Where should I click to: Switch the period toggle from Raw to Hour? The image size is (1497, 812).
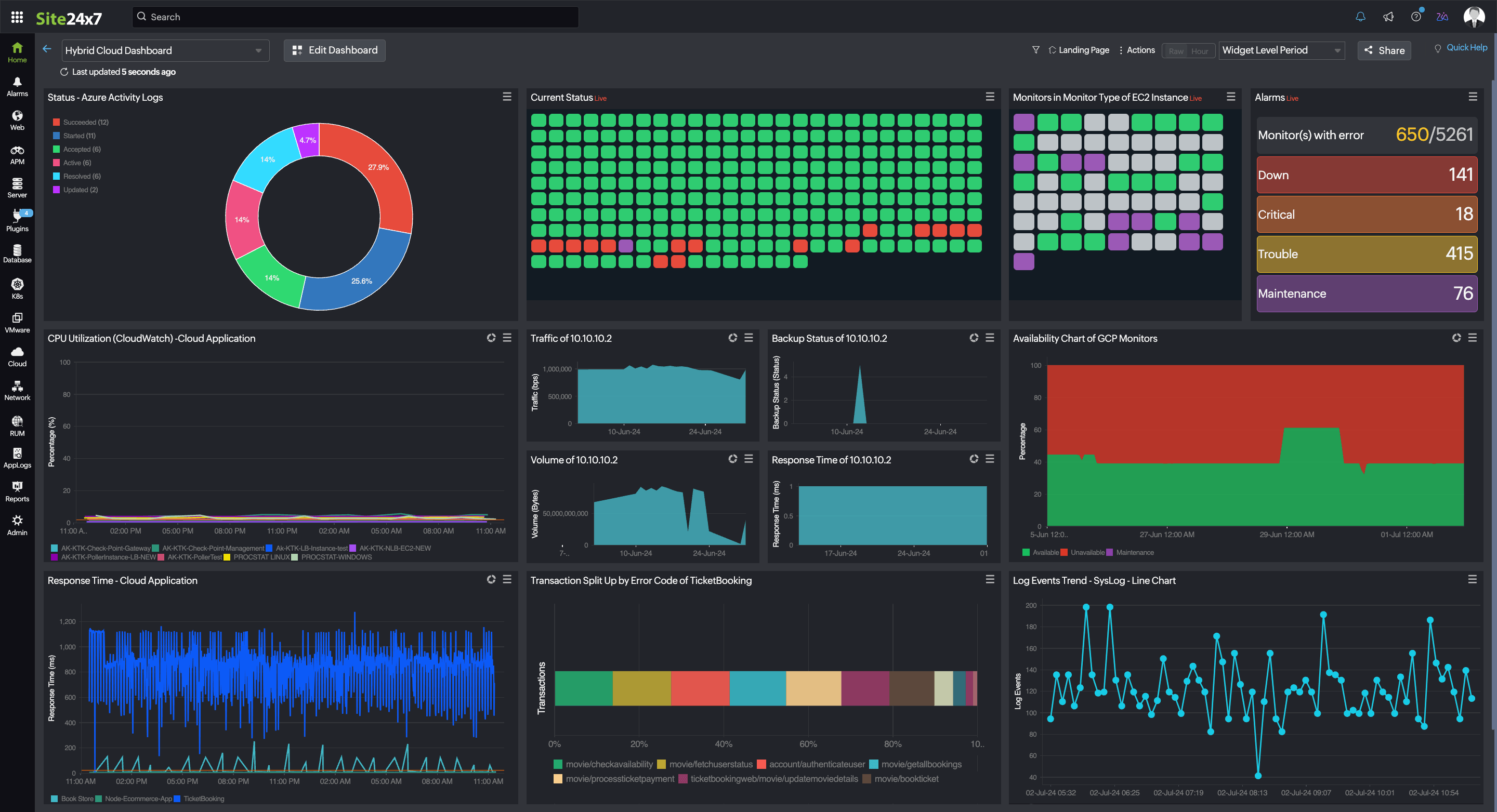coord(1200,50)
